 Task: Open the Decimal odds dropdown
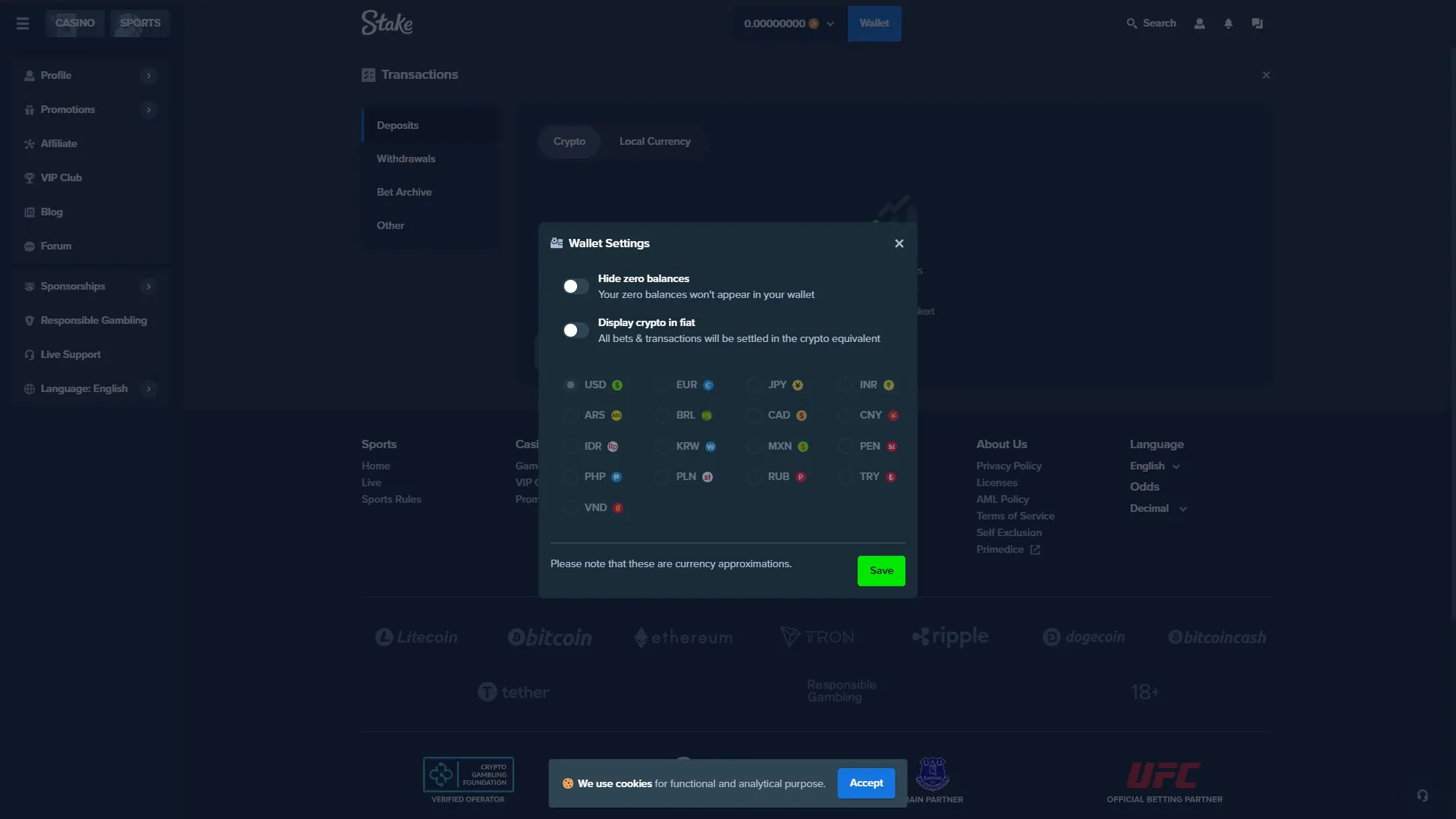click(x=1158, y=509)
